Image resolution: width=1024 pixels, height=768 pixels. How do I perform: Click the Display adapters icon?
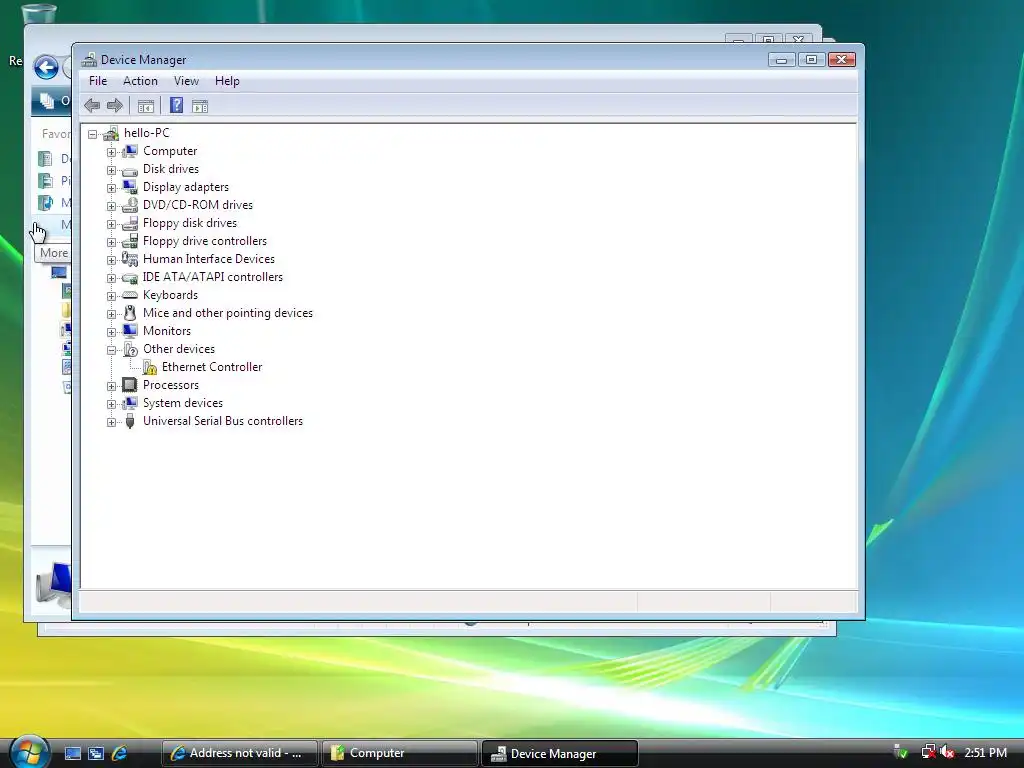pyautogui.click(x=130, y=187)
